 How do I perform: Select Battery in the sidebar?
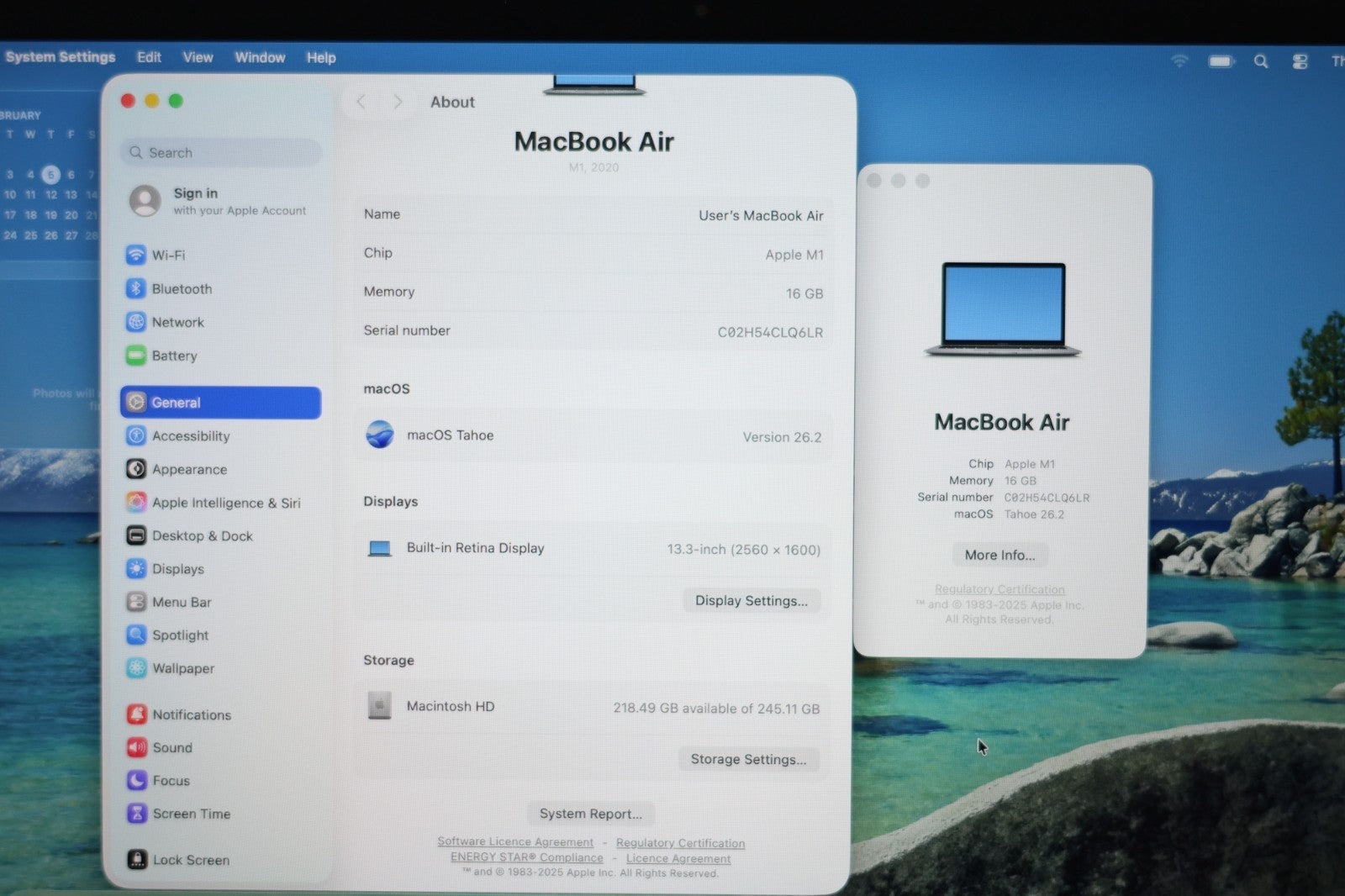174,356
